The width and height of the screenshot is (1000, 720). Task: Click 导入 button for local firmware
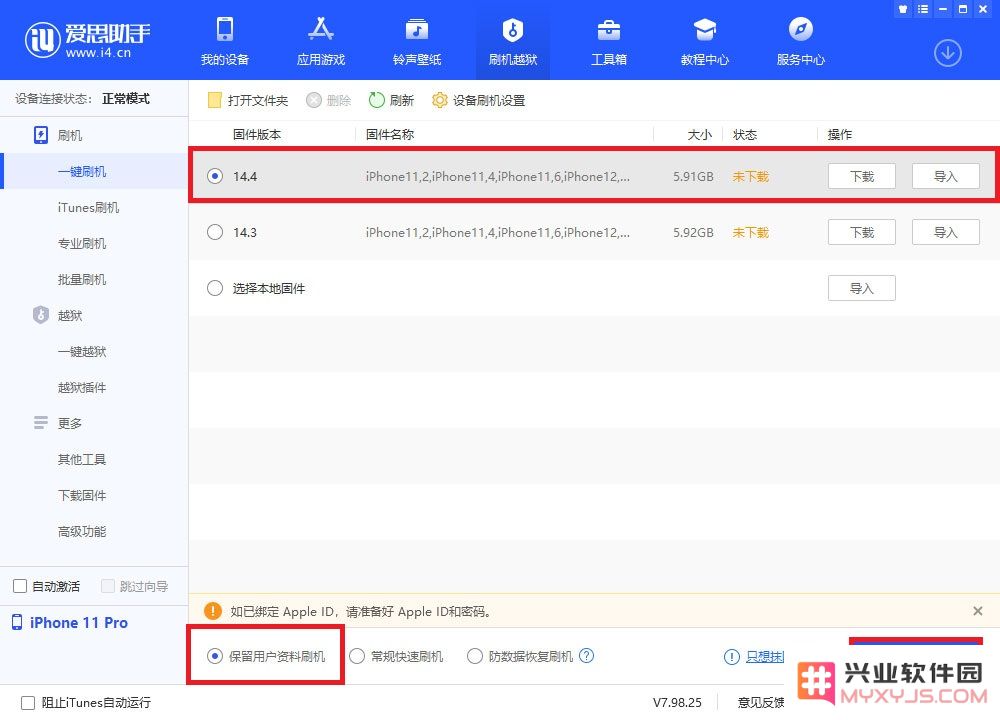coord(862,288)
